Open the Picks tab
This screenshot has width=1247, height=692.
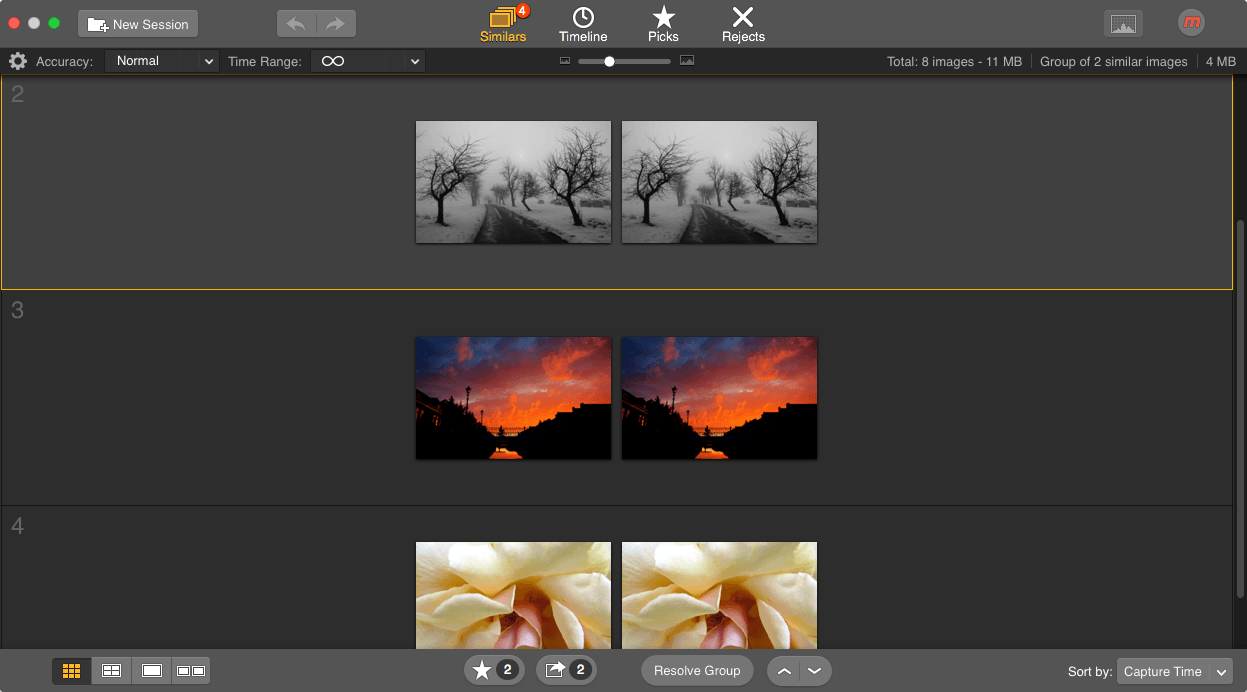click(x=663, y=25)
